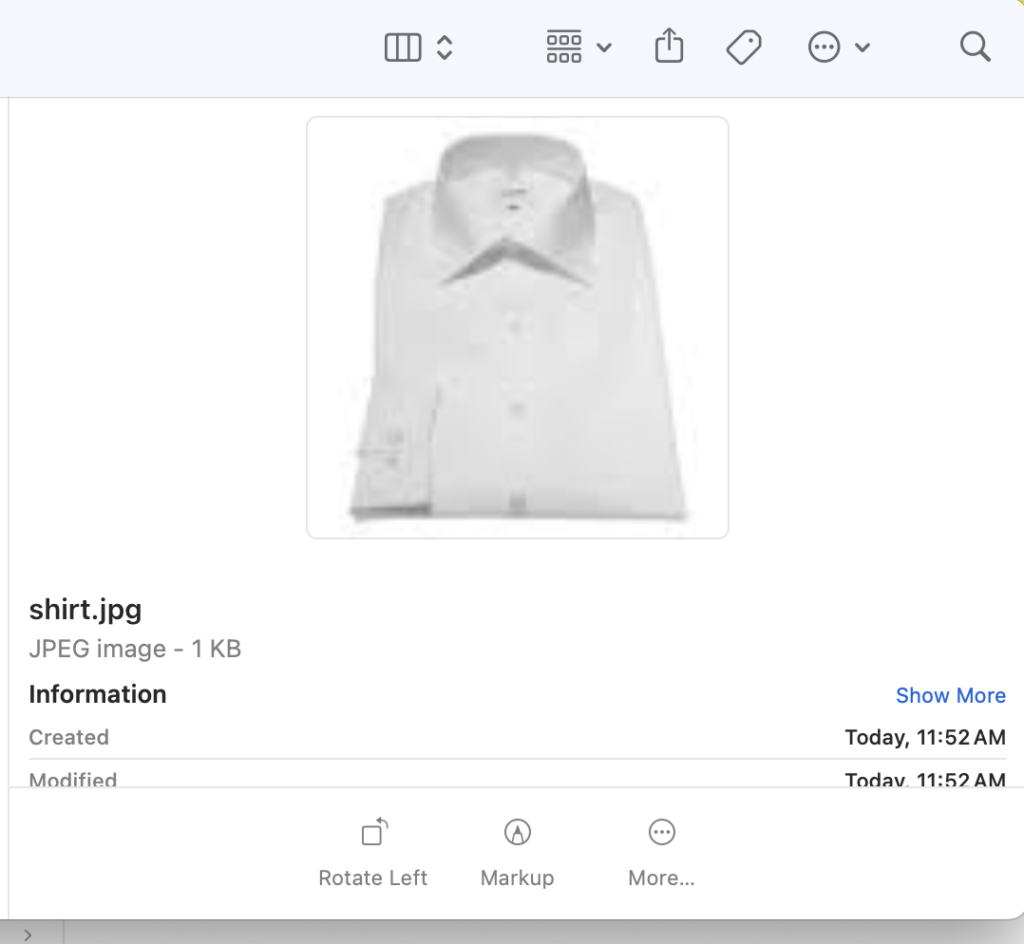Click the Group By grid icon
This screenshot has width=1024, height=944.
(564, 47)
